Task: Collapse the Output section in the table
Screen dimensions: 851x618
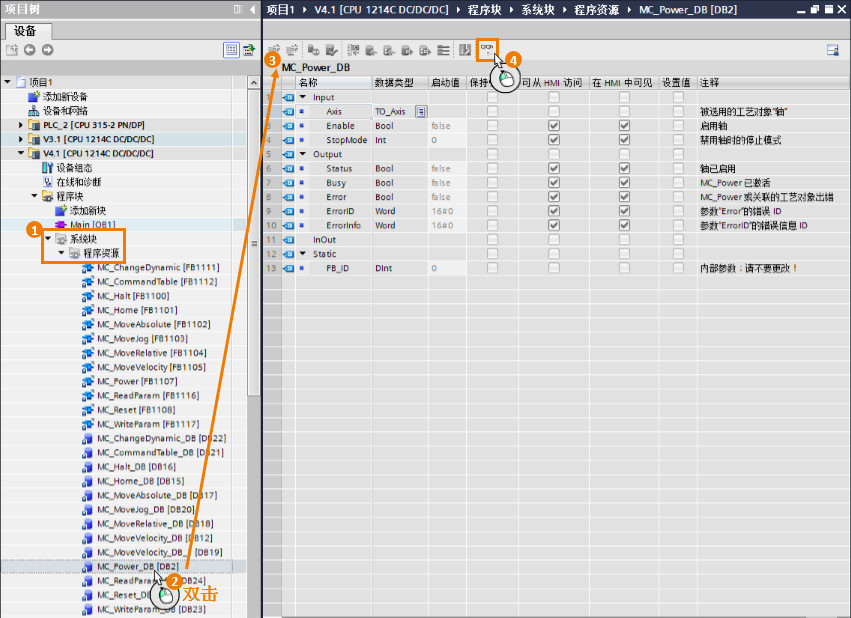Action: [303, 154]
